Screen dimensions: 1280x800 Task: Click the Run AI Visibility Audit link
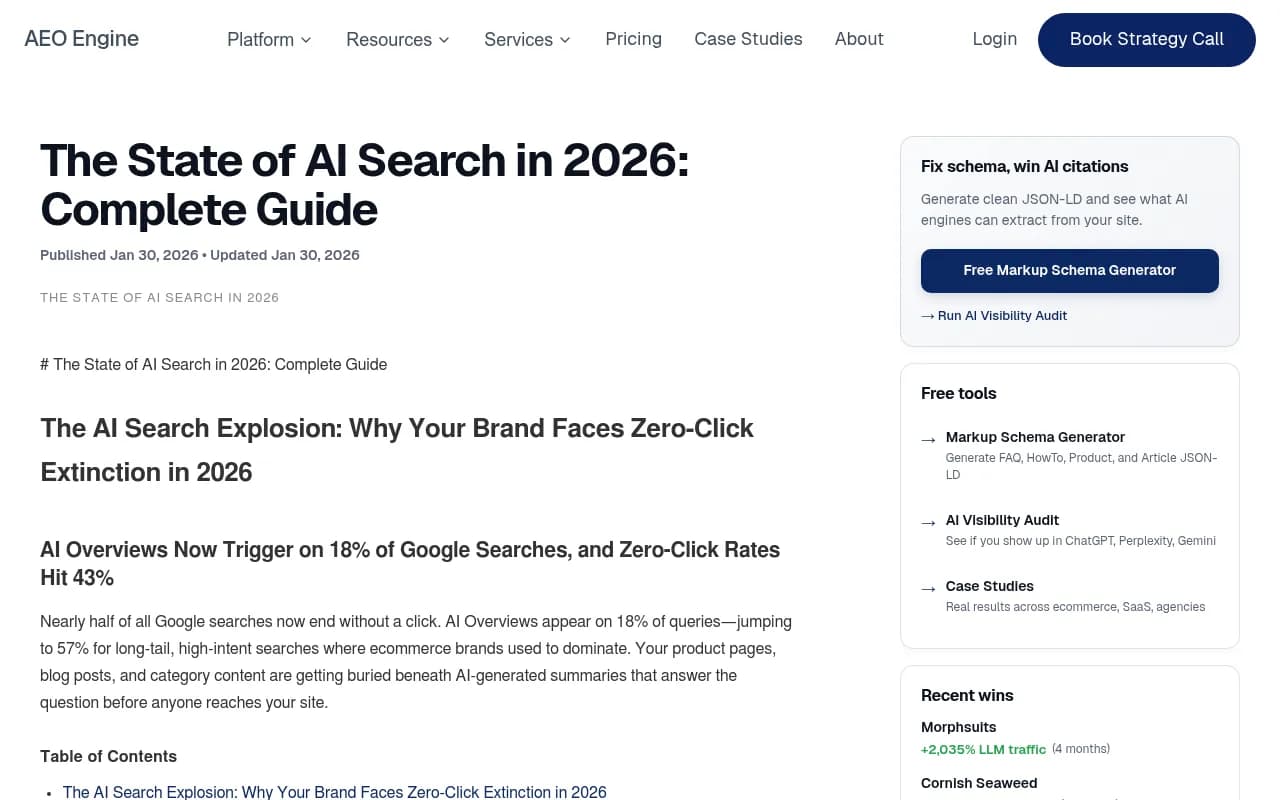pyautogui.click(x=1002, y=315)
